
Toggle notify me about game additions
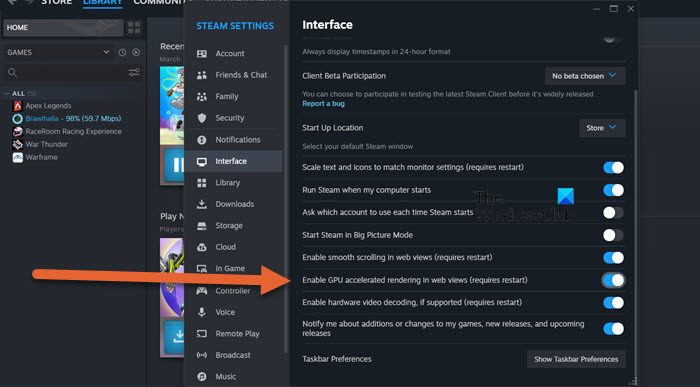click(613, 329)
